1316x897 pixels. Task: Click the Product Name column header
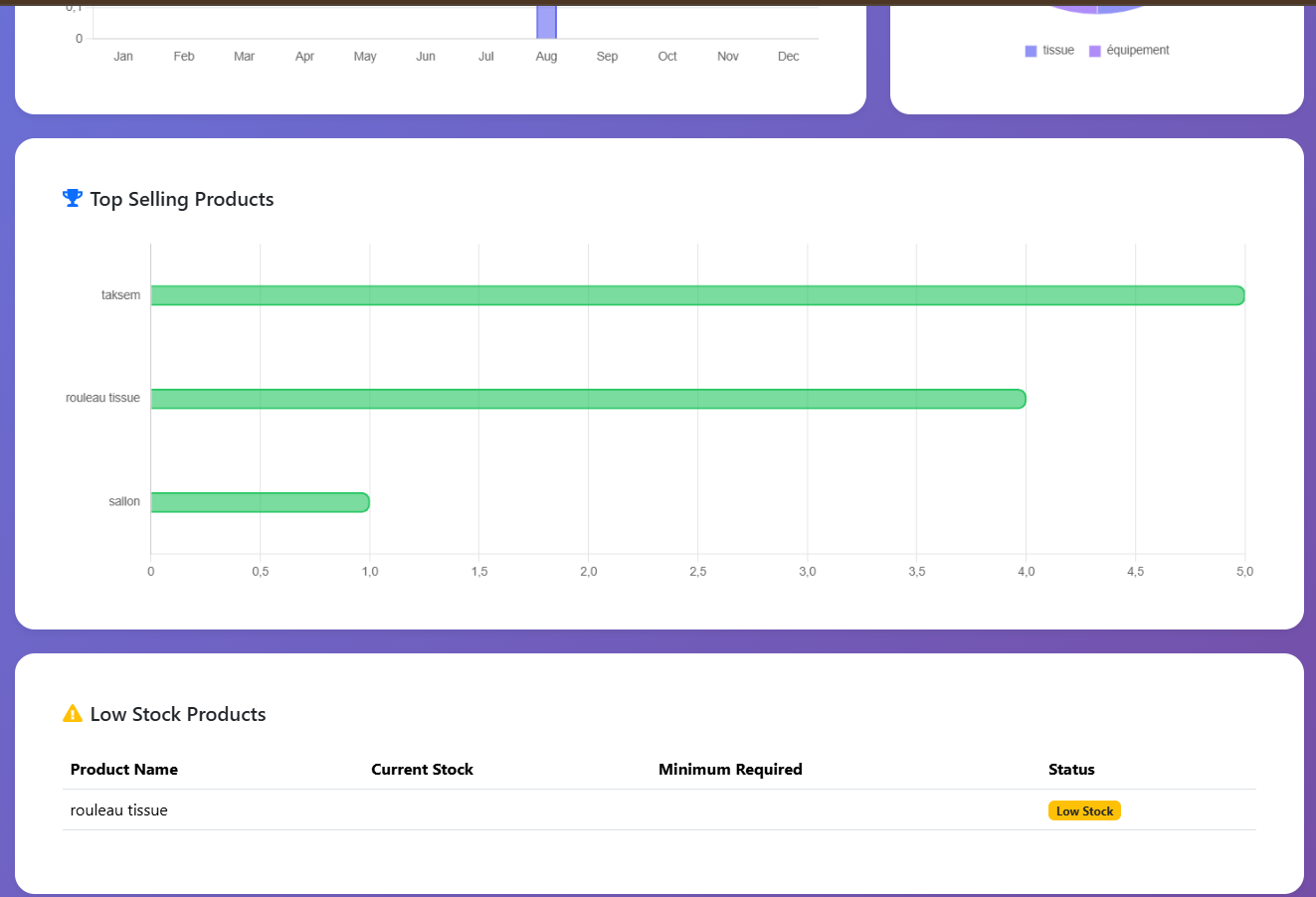tap(124, 769)
